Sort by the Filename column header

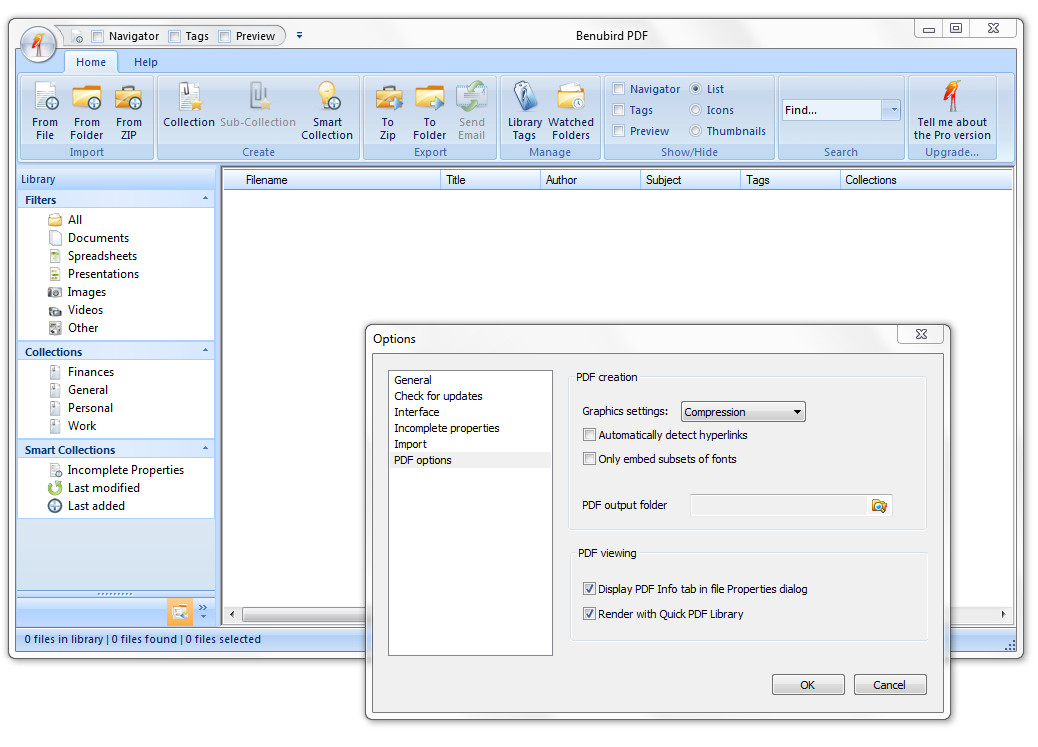tap(332, 180)
